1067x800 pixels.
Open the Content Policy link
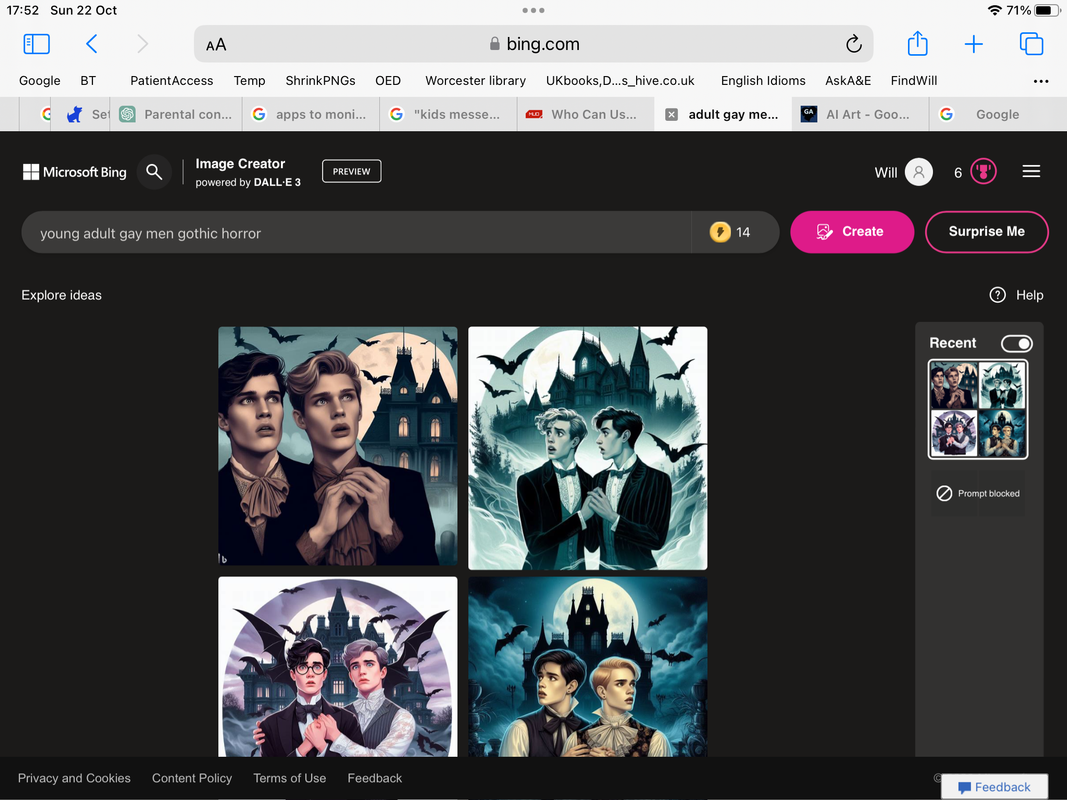click(192, 778)
